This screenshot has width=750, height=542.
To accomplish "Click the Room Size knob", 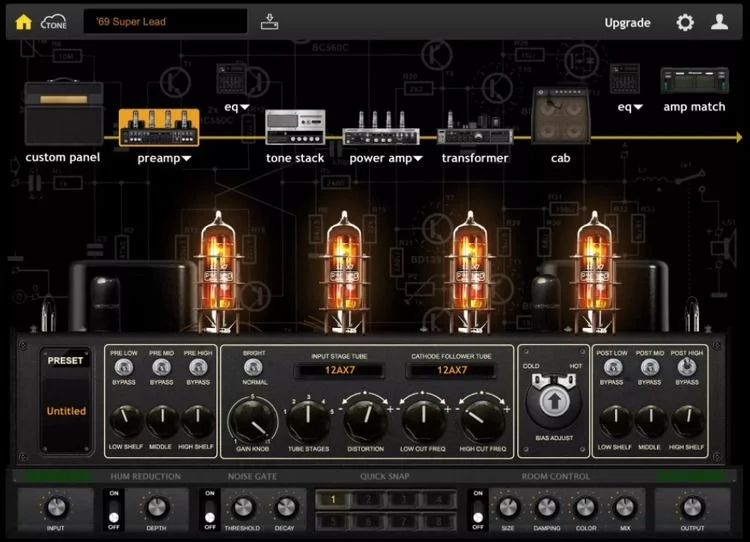I will click(508, 507).
